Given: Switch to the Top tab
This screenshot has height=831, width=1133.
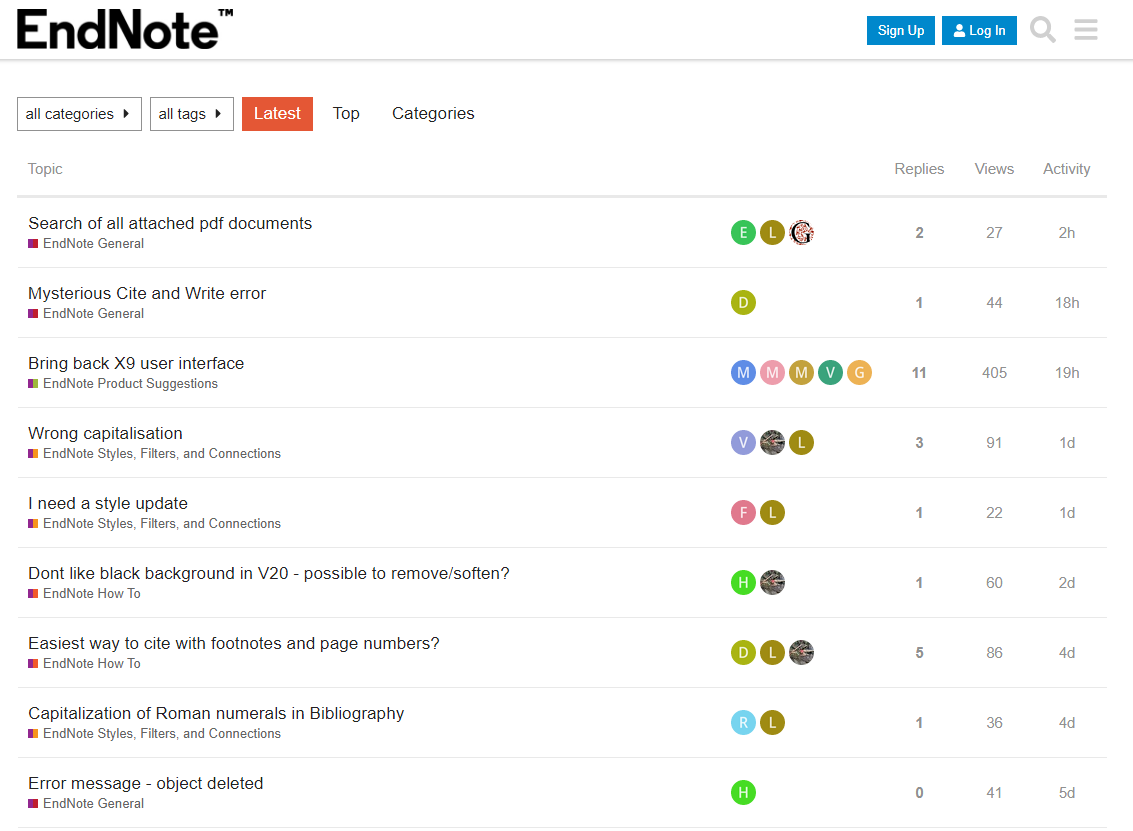Looking at the screenshot, I should pos(346,113).
